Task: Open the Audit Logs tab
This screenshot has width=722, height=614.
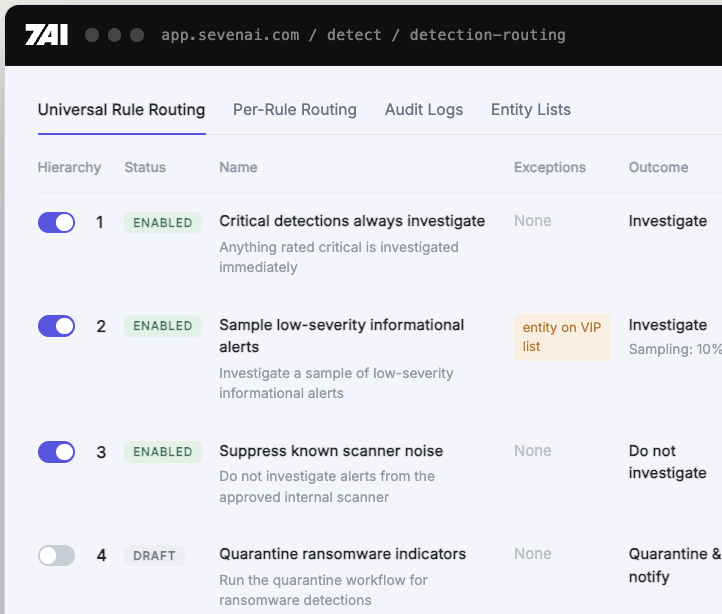Action: coord(424,110)
